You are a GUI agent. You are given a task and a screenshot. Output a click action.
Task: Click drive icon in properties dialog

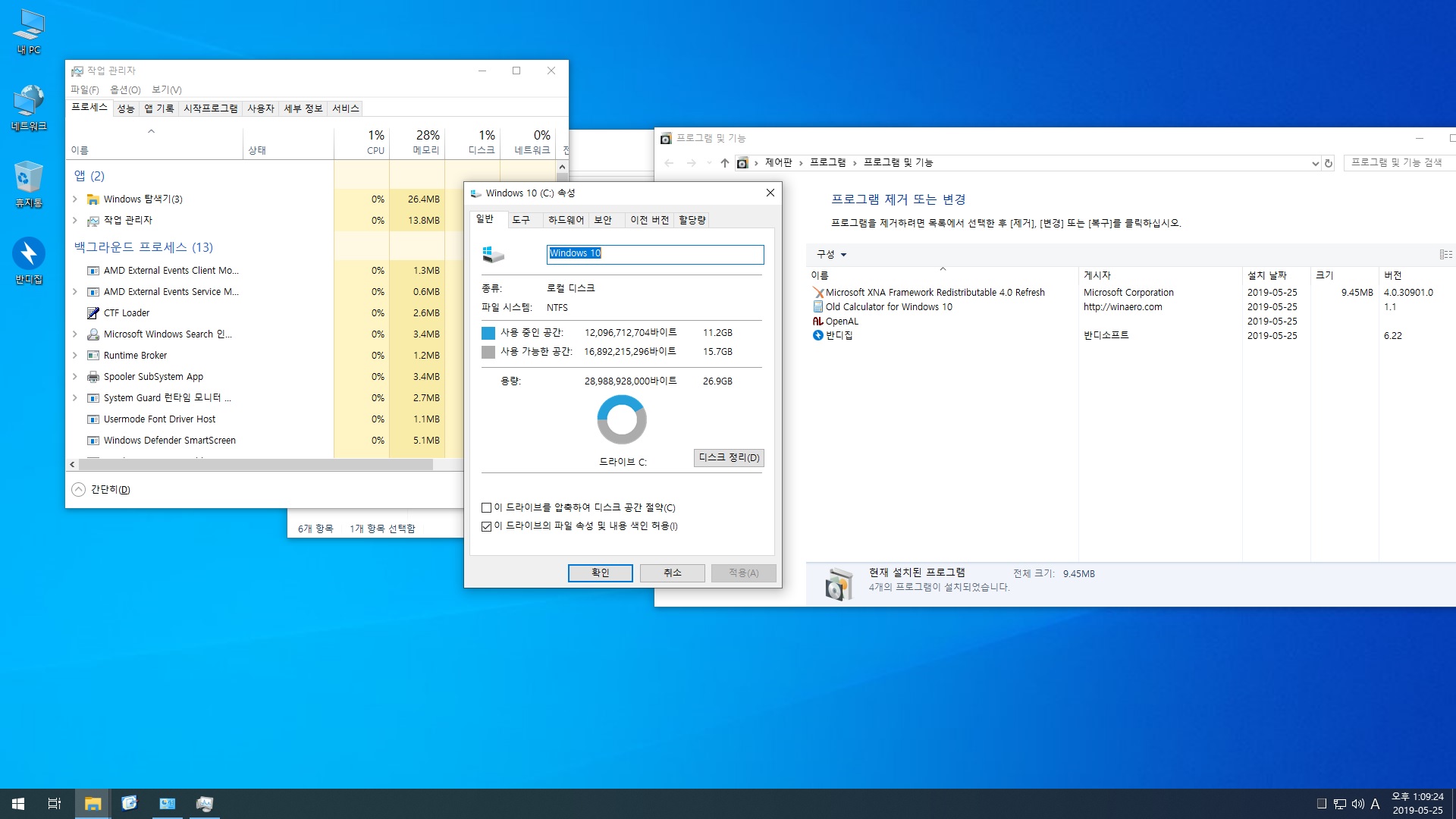(x=493, y=255)
